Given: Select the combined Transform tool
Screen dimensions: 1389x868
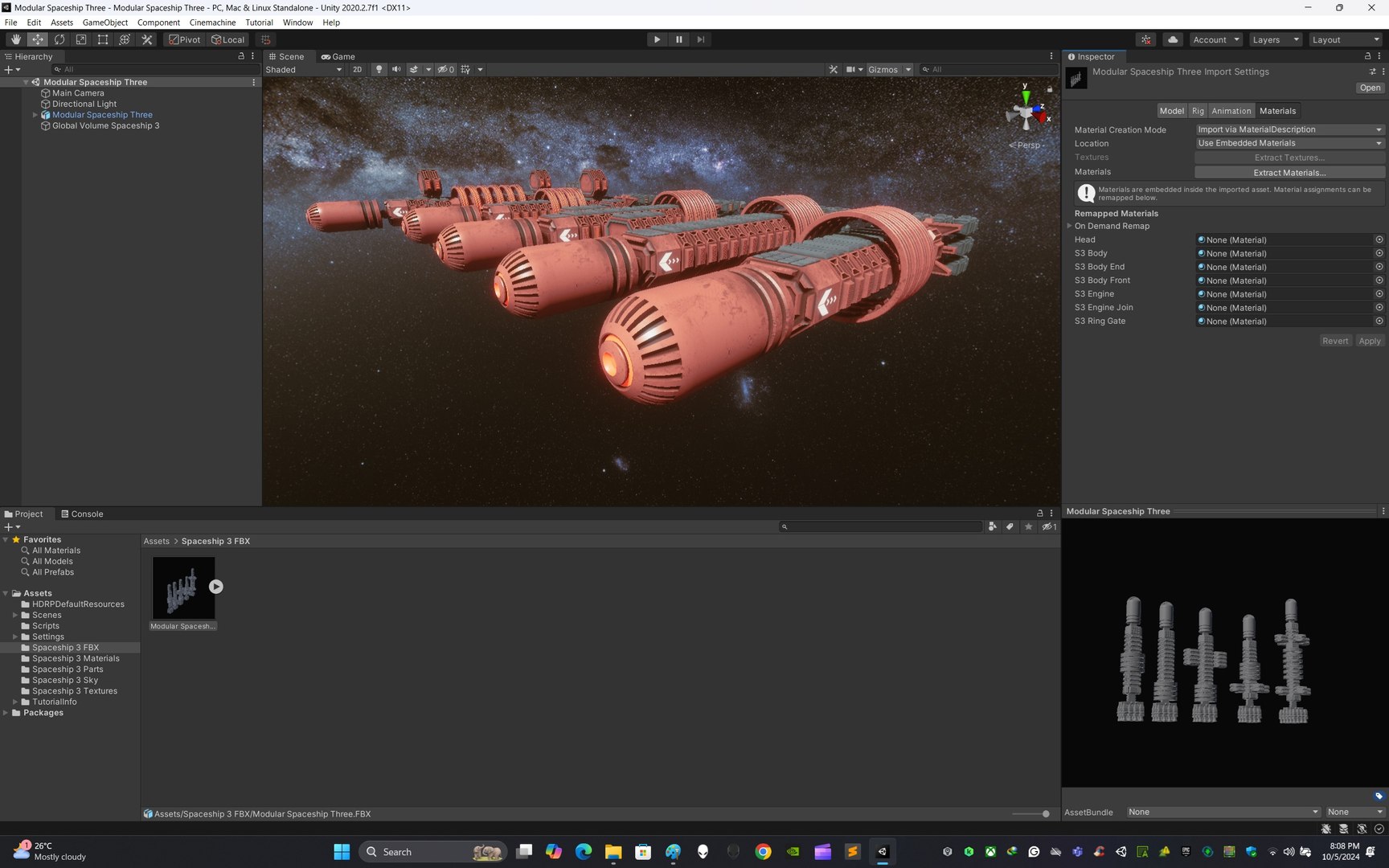Looking at the screenshot, I should coord(125,39).
